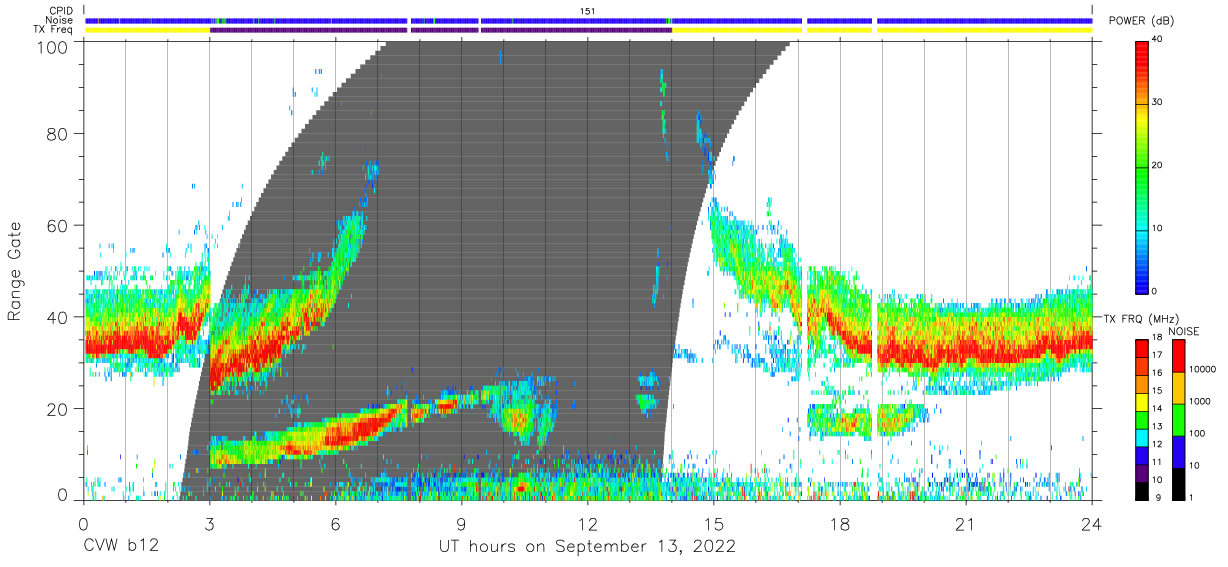The image size is (1228, 567).
Task: Click the yellow 14–15 MHz TX FRQ swatch
Action: point(1141,402)
